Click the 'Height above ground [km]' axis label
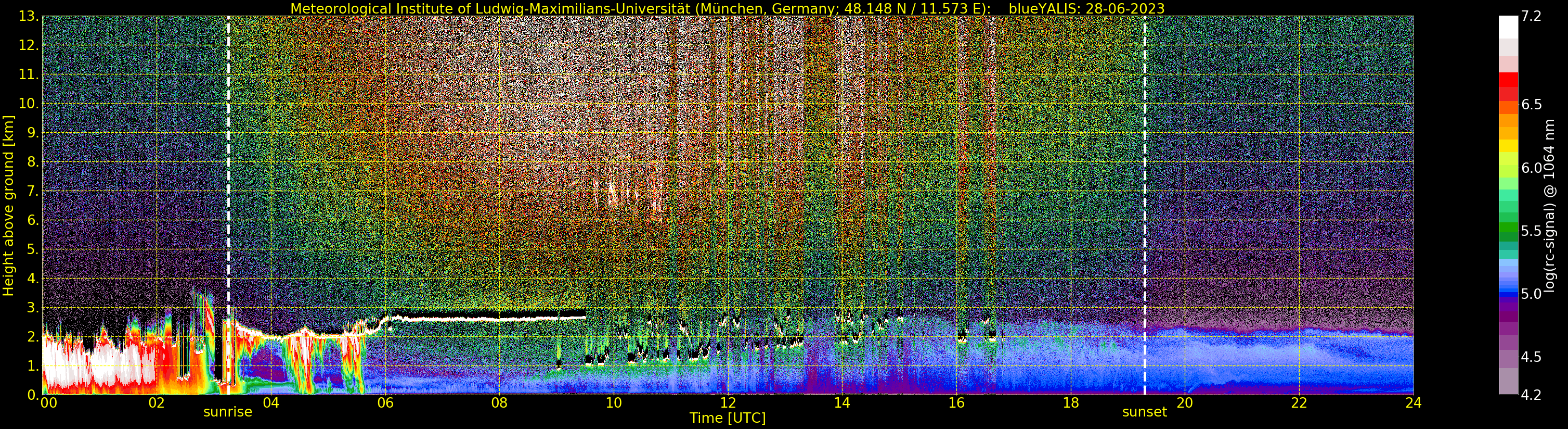 coord(8,205)
